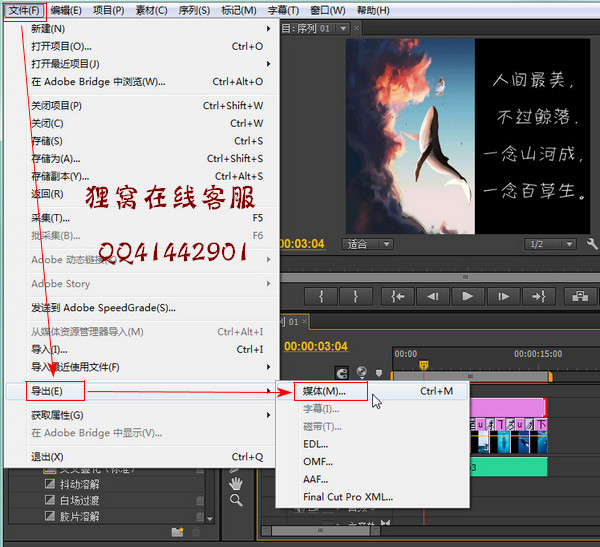Open the 标记(M) menu

click(239, 10)
